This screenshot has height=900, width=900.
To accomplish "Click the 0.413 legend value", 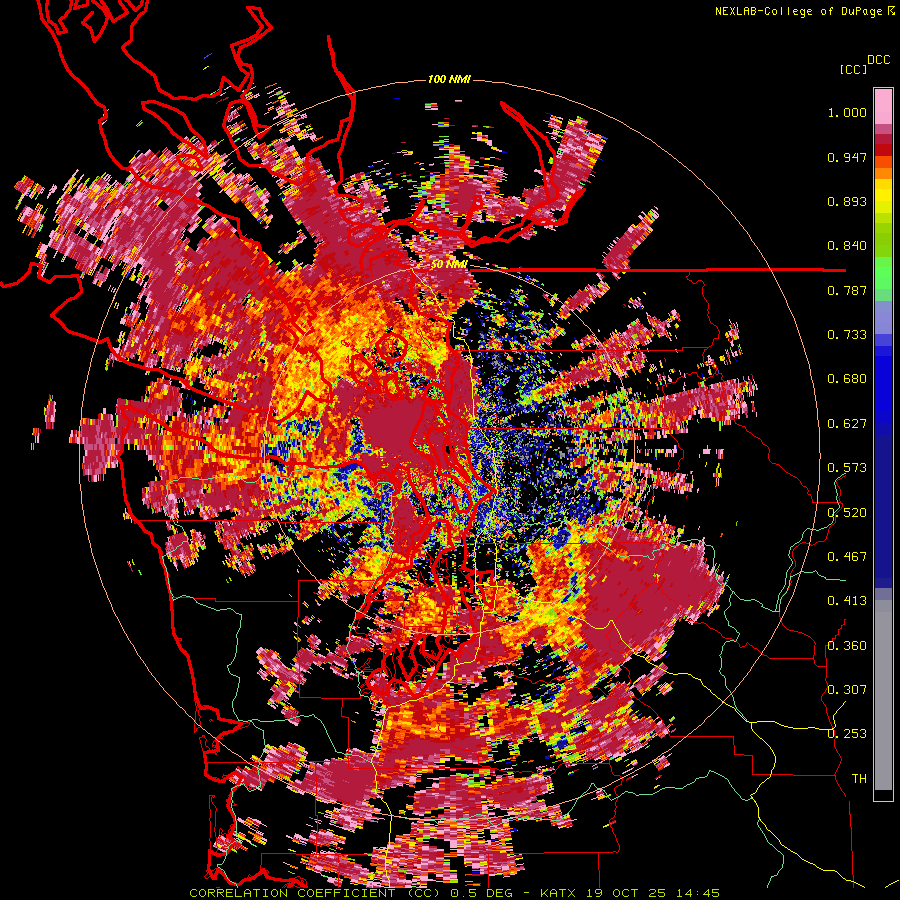I will 847,601.
